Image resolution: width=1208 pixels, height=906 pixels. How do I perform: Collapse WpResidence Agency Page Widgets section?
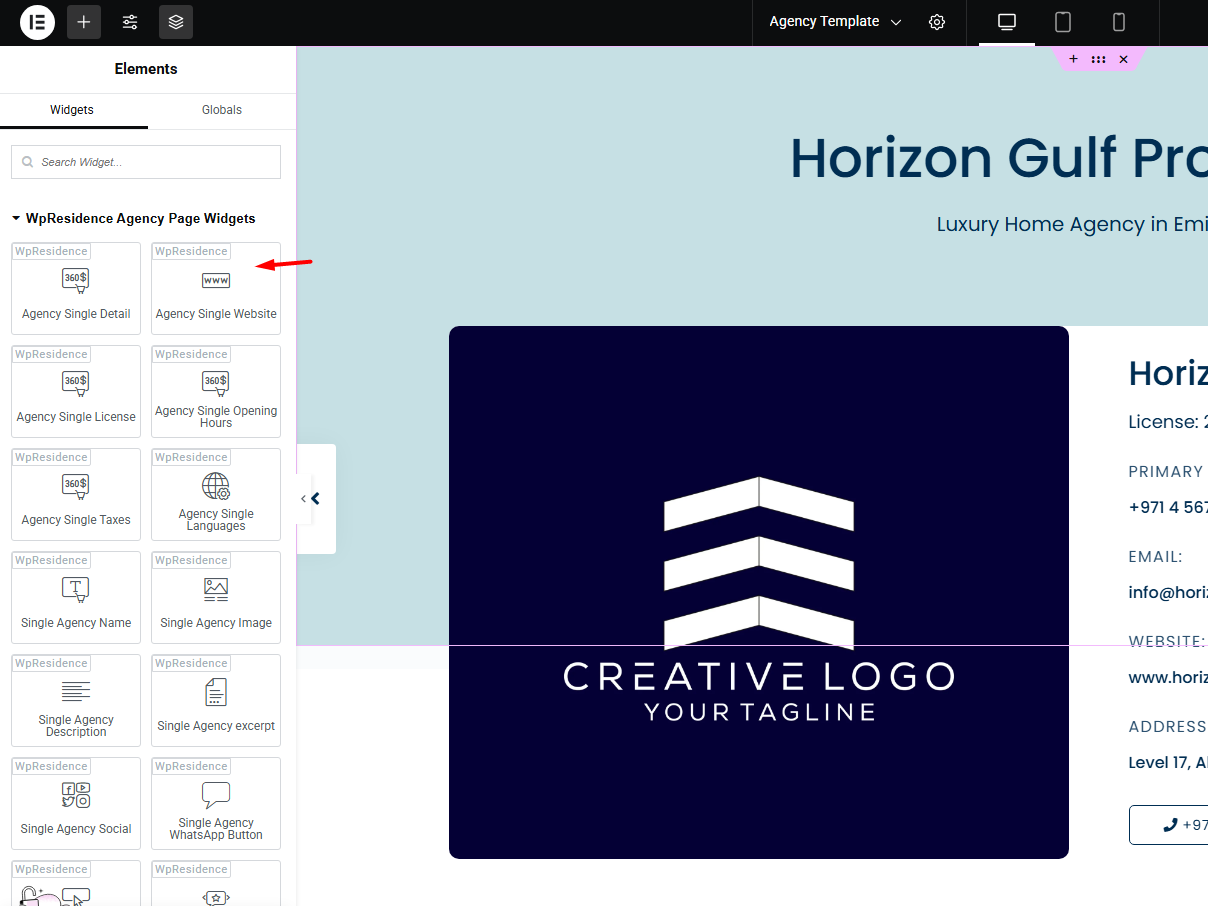[x=16, y=218]
